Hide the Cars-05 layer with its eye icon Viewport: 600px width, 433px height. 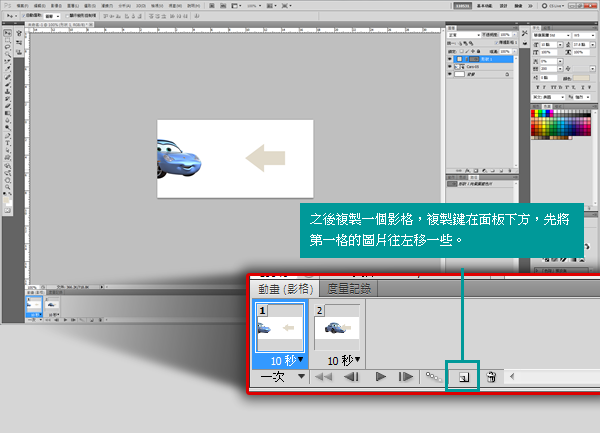(x=450, y=67)
